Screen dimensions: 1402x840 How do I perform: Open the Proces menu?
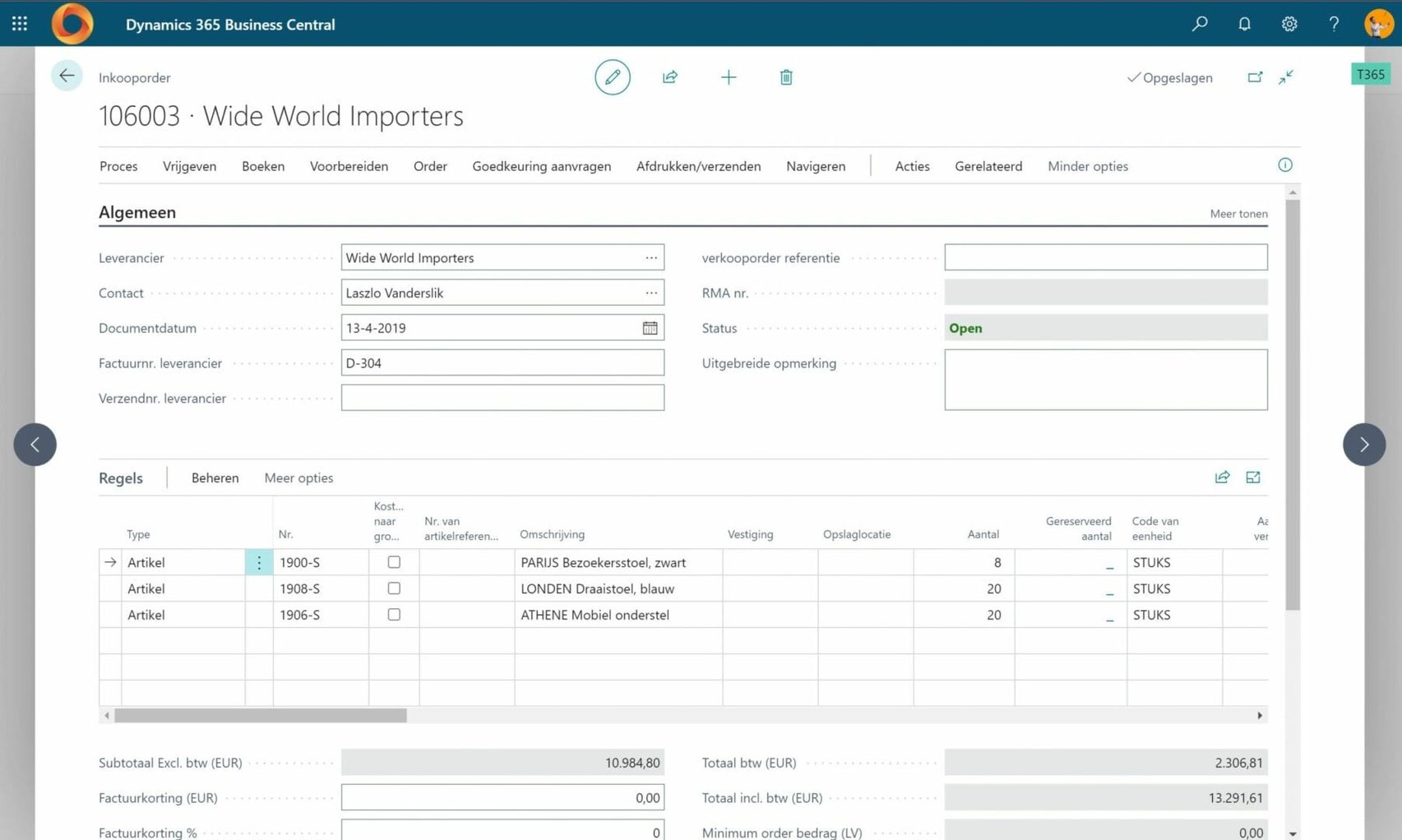(118, 166)
